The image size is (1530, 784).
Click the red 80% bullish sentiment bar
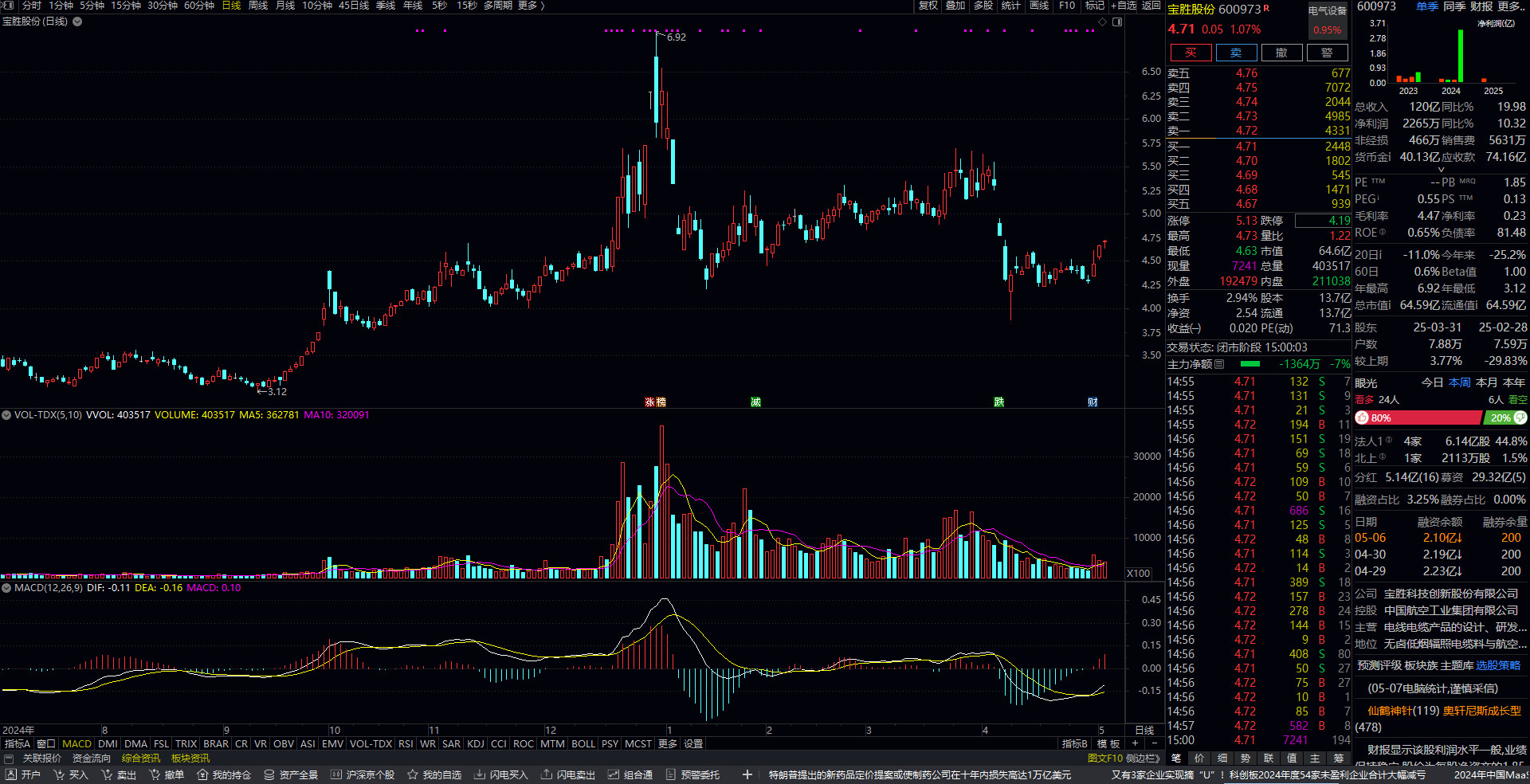1418,417
